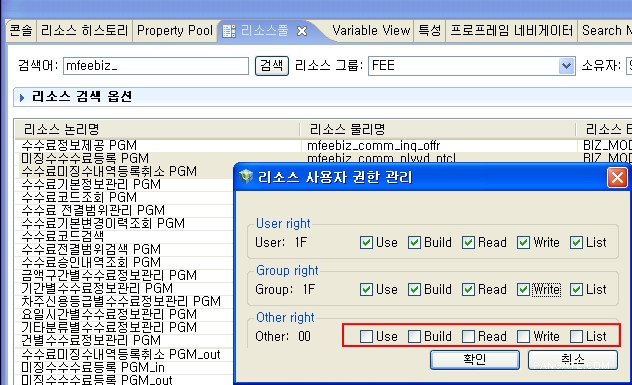
Task: Close the 리소스풀 tab with its X
Action: (x=302, y=31)
